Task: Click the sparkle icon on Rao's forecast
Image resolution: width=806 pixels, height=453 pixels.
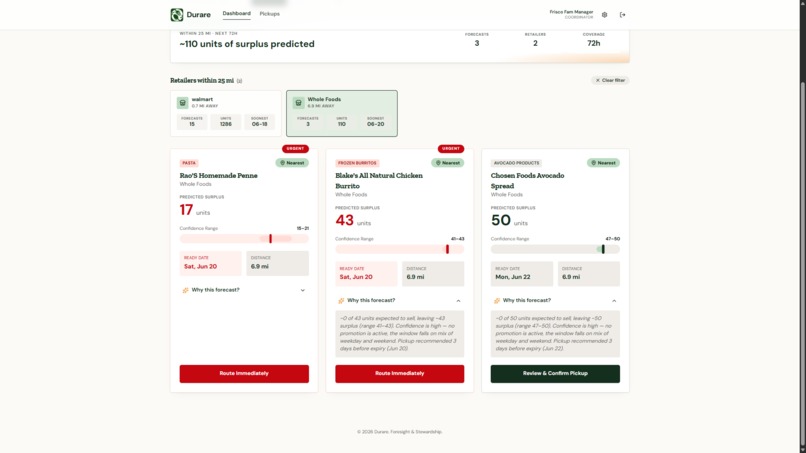Action: click(x=185, y=291)
